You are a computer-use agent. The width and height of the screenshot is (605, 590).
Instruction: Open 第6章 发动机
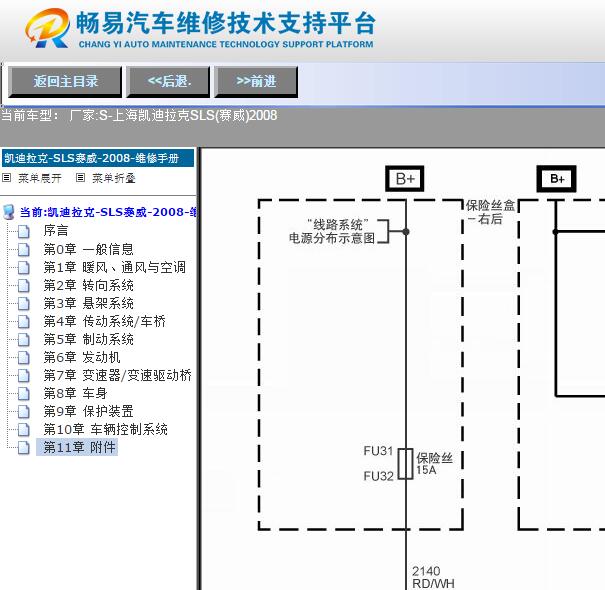pos(82,357)
